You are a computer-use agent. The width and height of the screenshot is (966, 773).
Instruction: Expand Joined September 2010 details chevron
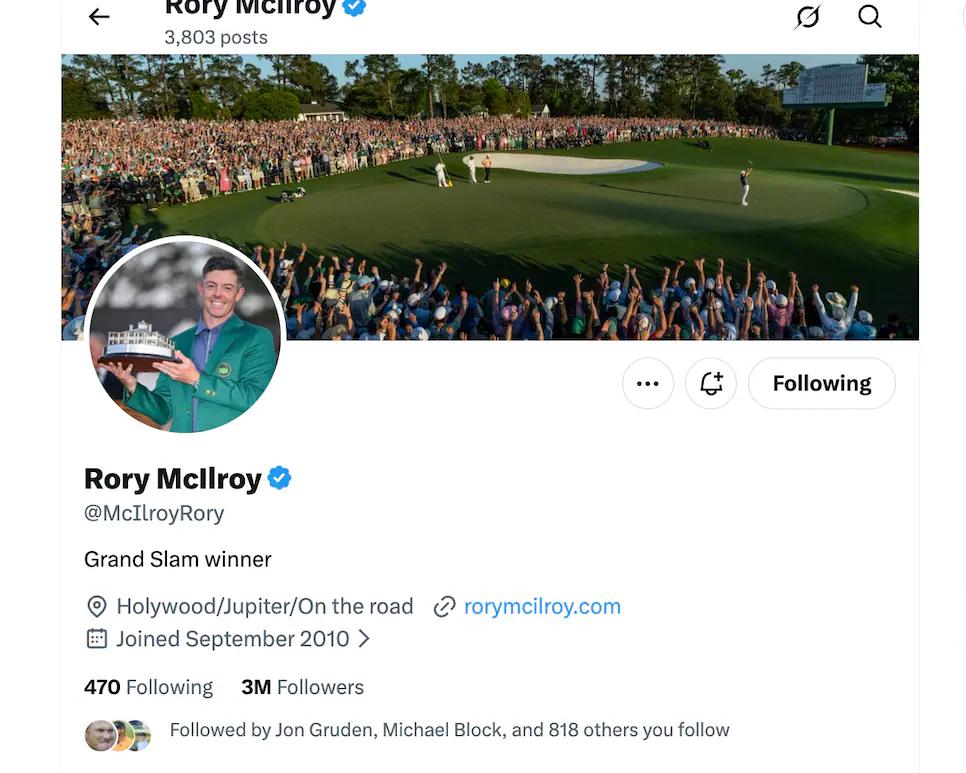click(x=364, y=639)
